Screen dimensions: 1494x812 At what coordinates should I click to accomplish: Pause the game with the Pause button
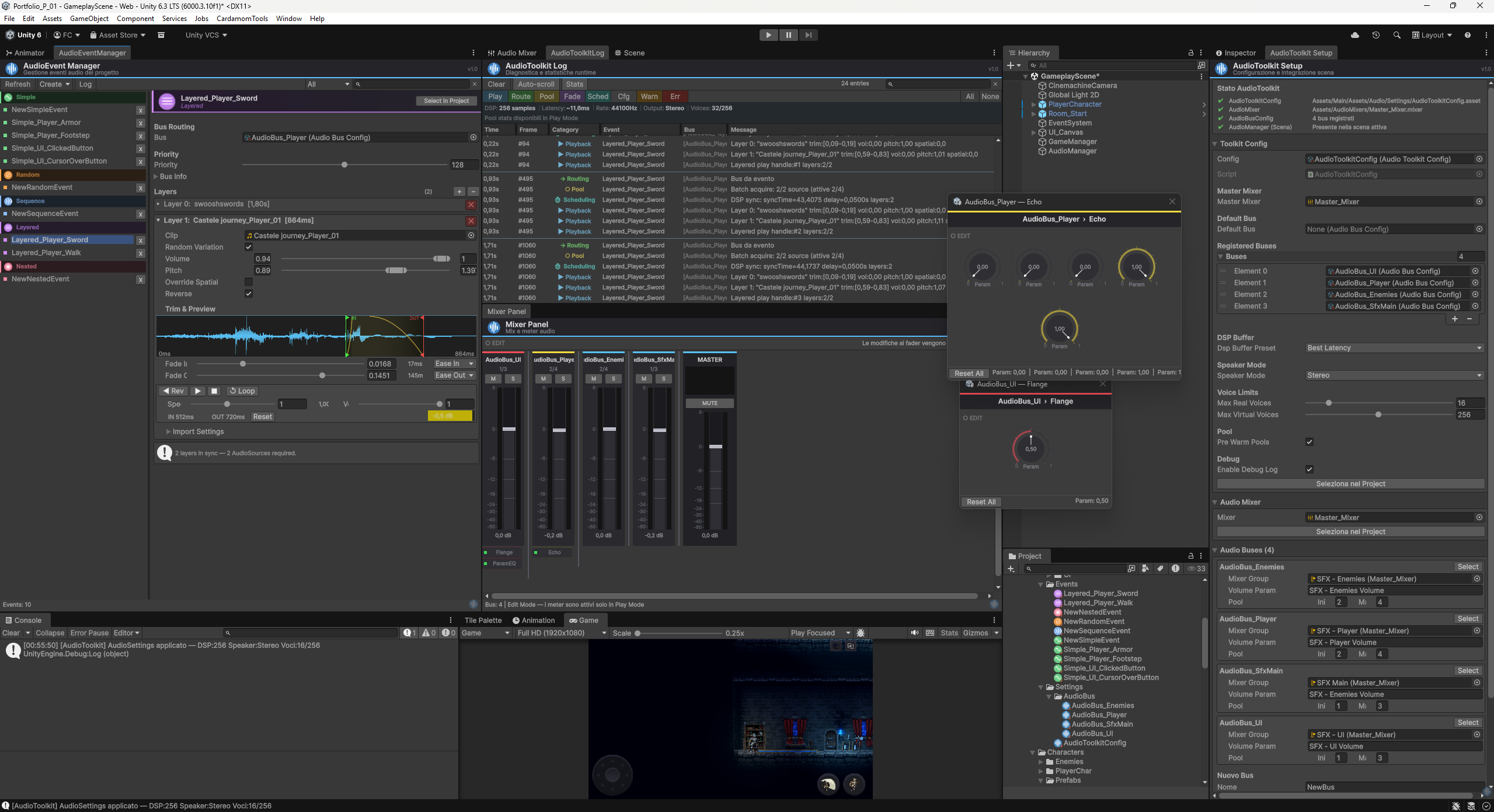788,34
